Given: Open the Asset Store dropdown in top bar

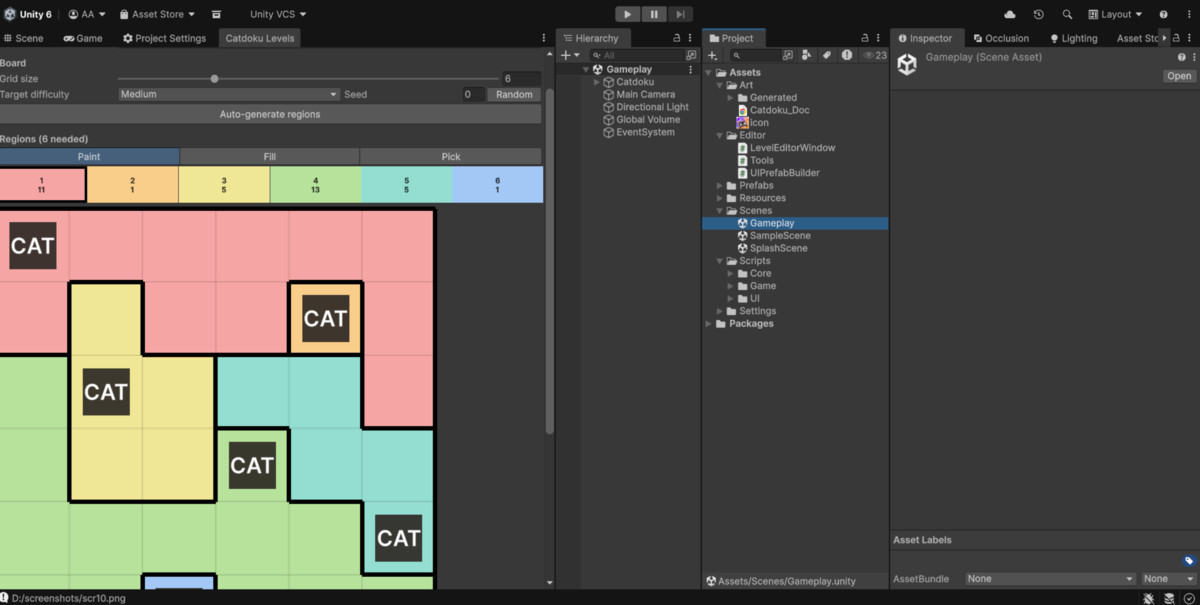Looking at the screenshot, I should pyautogui.click(x=158, y=14).
